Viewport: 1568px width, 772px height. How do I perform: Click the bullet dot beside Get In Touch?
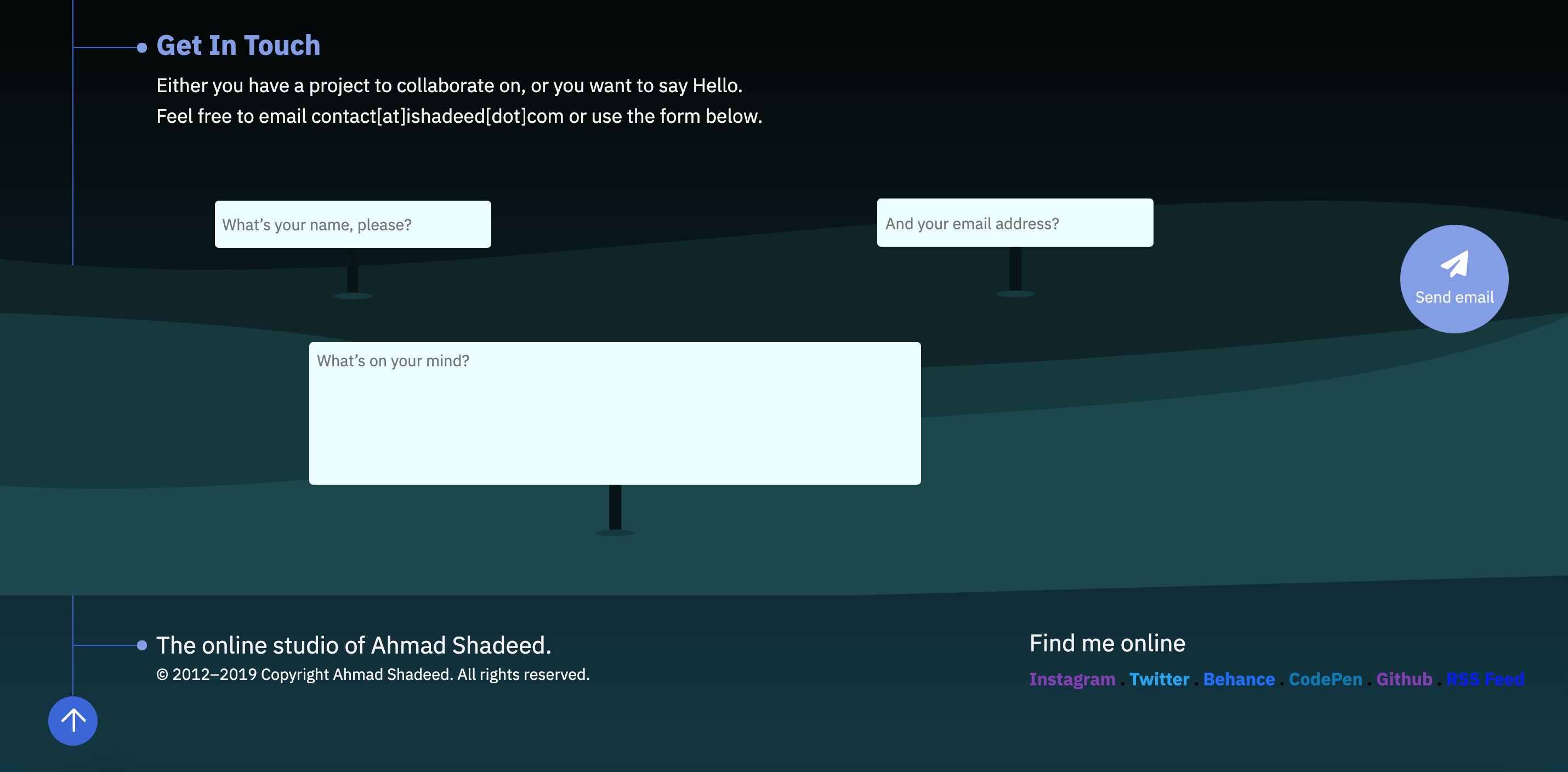coord(142,48)
